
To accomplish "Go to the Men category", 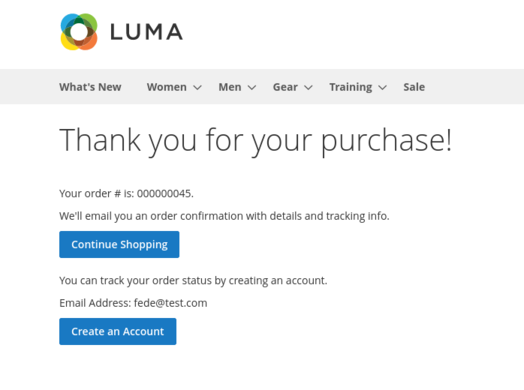I will coord(230,87).
